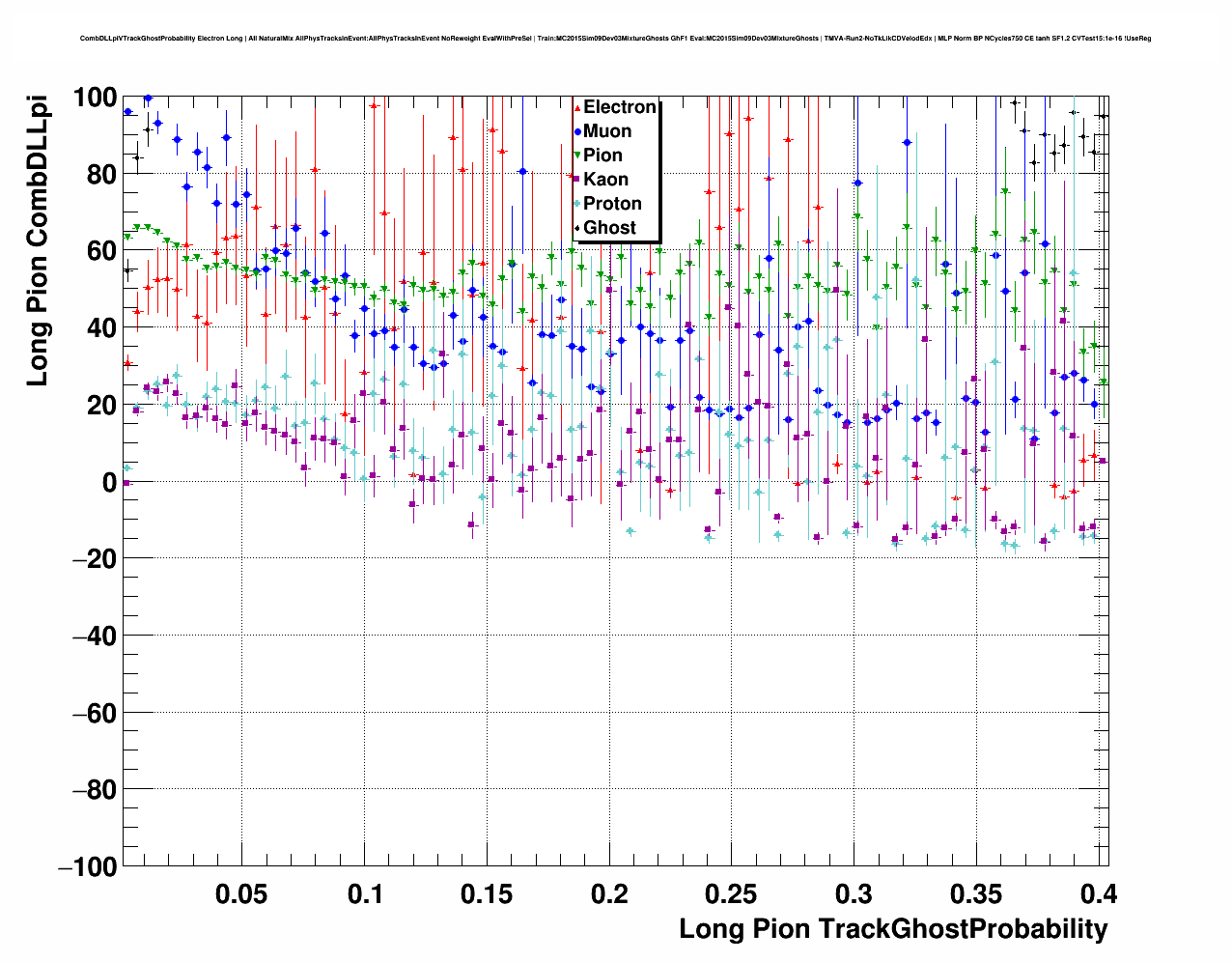Screen dimensions: 1232x962
Task: Click the 0.05 tick label on x-axis
Action: click(x=241, y=894)
